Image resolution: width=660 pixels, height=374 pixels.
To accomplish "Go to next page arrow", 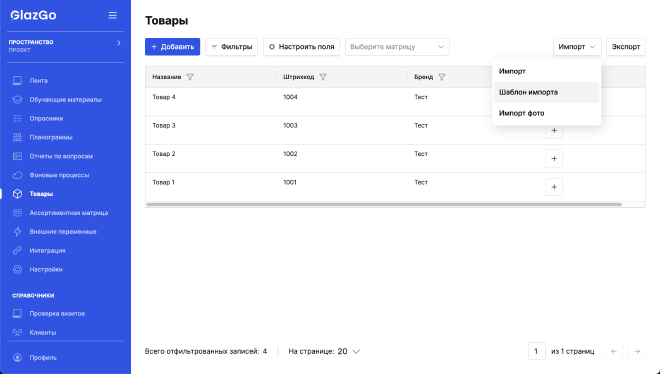I will click(637, 351).
